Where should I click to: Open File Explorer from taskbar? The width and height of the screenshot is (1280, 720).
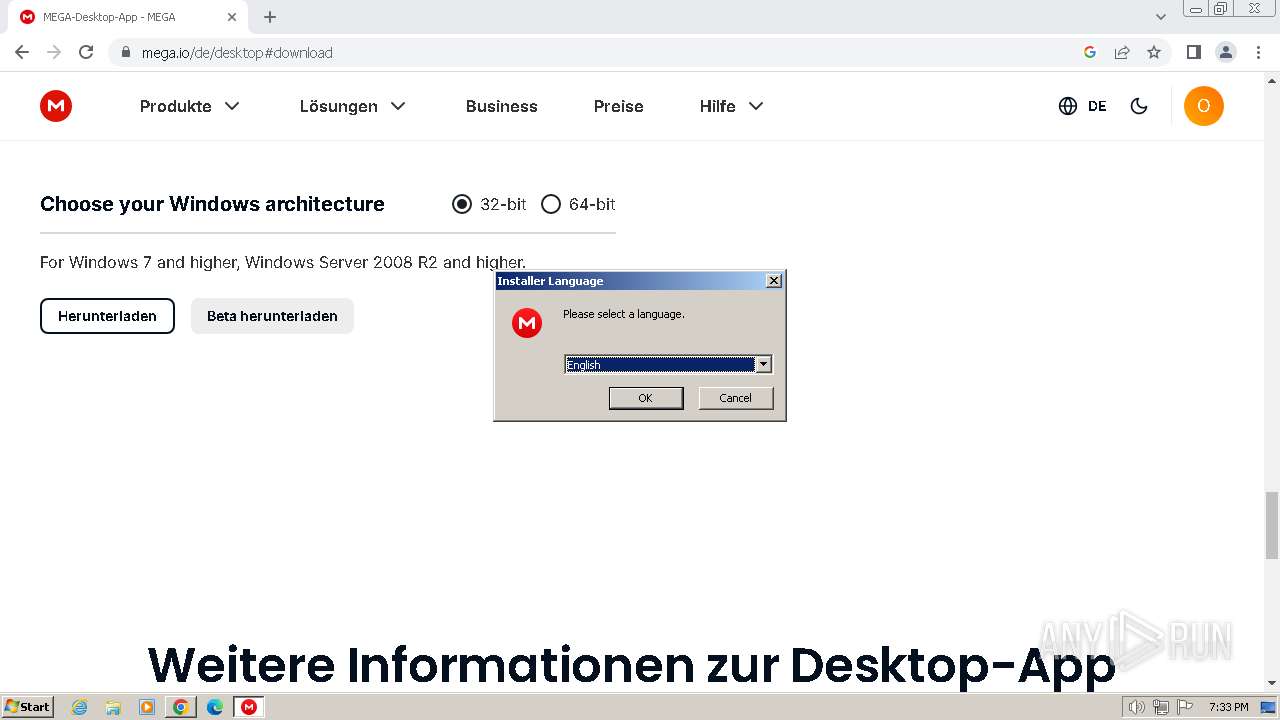click(113, 707)
